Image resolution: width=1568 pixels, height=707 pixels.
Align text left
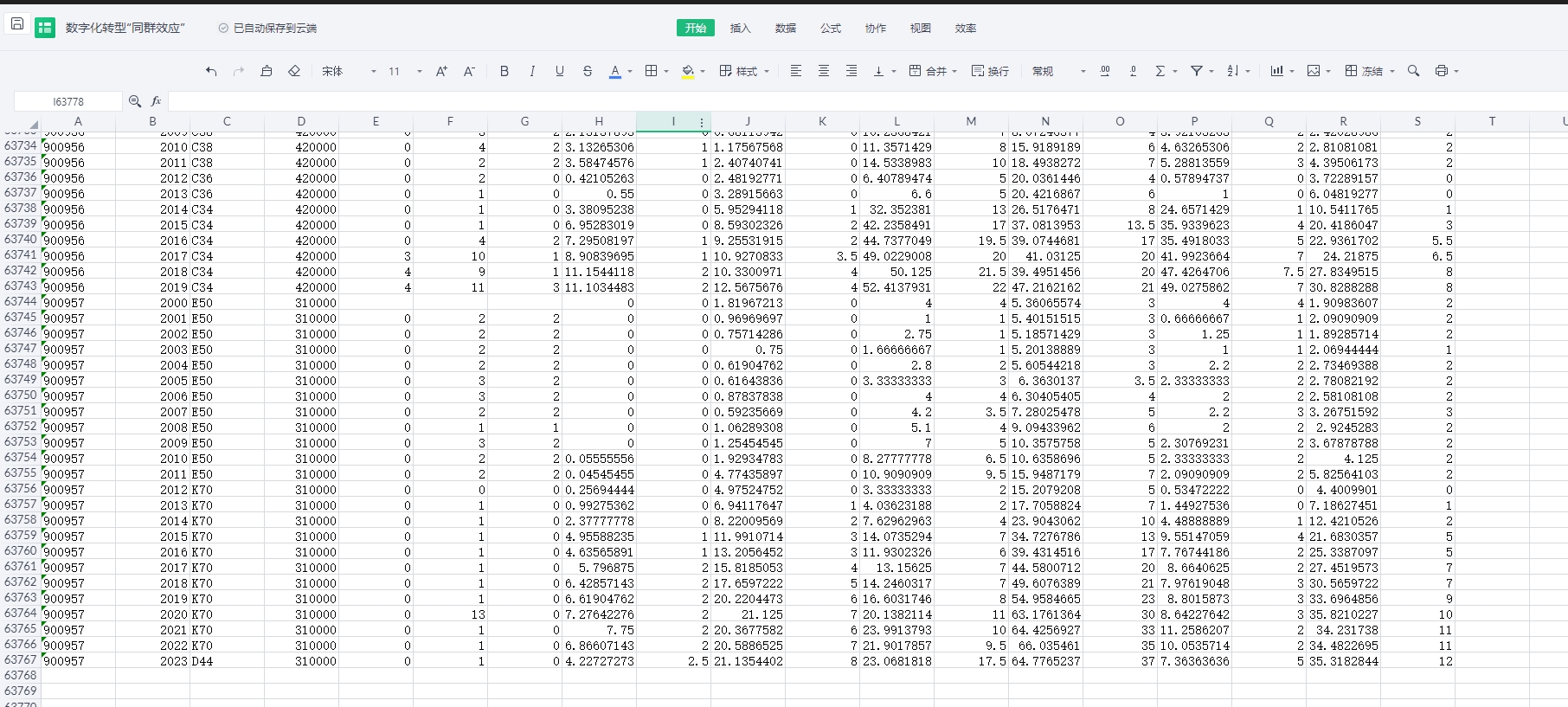click(x=796, y=71)
